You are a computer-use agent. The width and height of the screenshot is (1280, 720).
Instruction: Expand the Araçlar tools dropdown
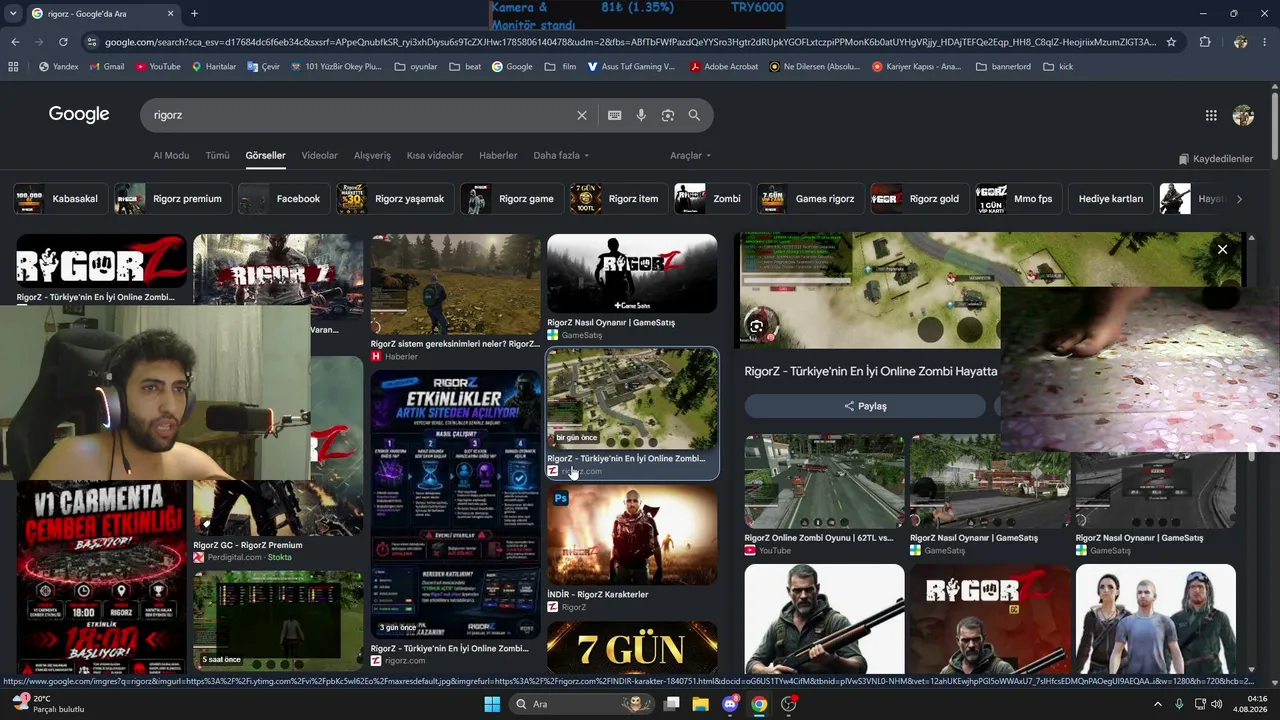click(690, 156)
